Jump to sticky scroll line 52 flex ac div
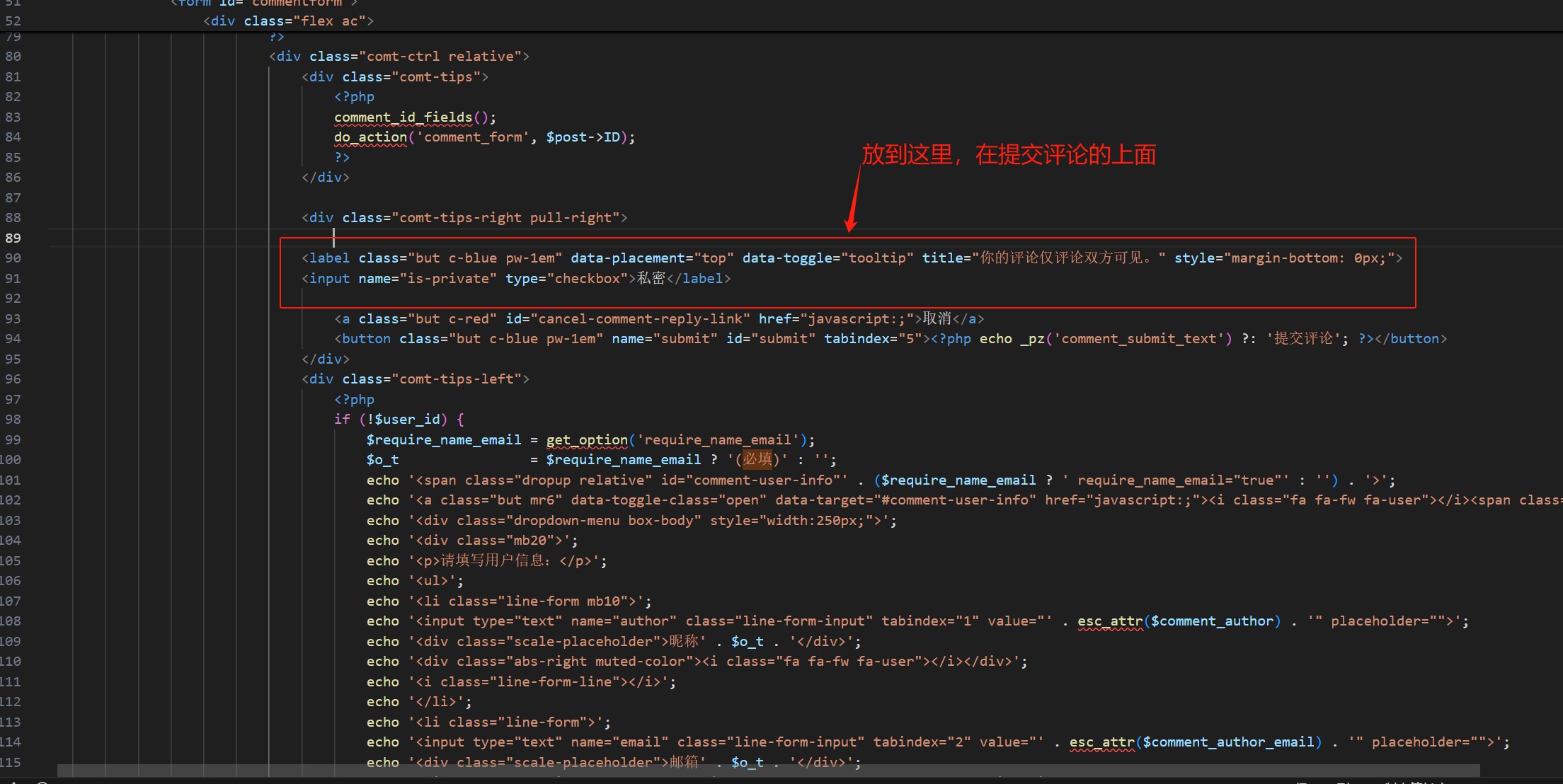The image size is (1563, 784). tap(288, 21)
